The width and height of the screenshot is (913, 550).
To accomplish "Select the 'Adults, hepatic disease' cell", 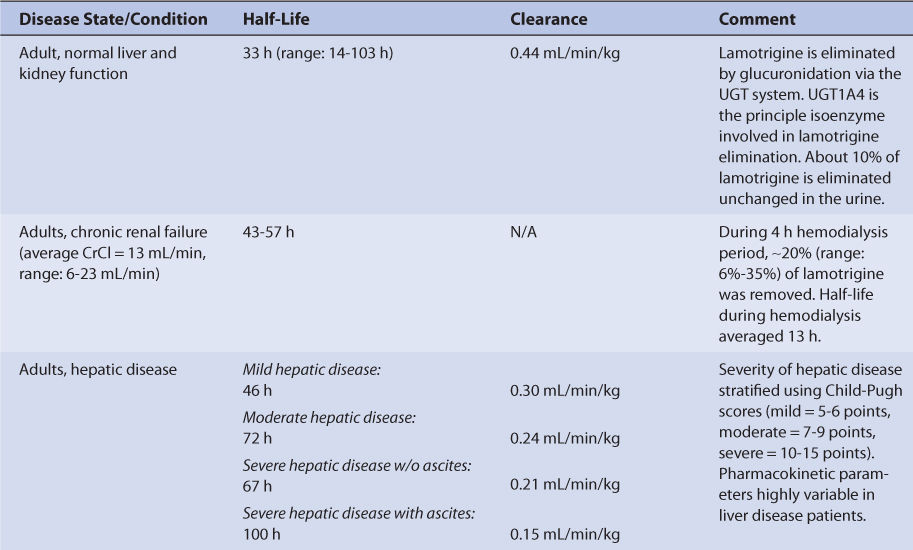I will tap(98, 369).
